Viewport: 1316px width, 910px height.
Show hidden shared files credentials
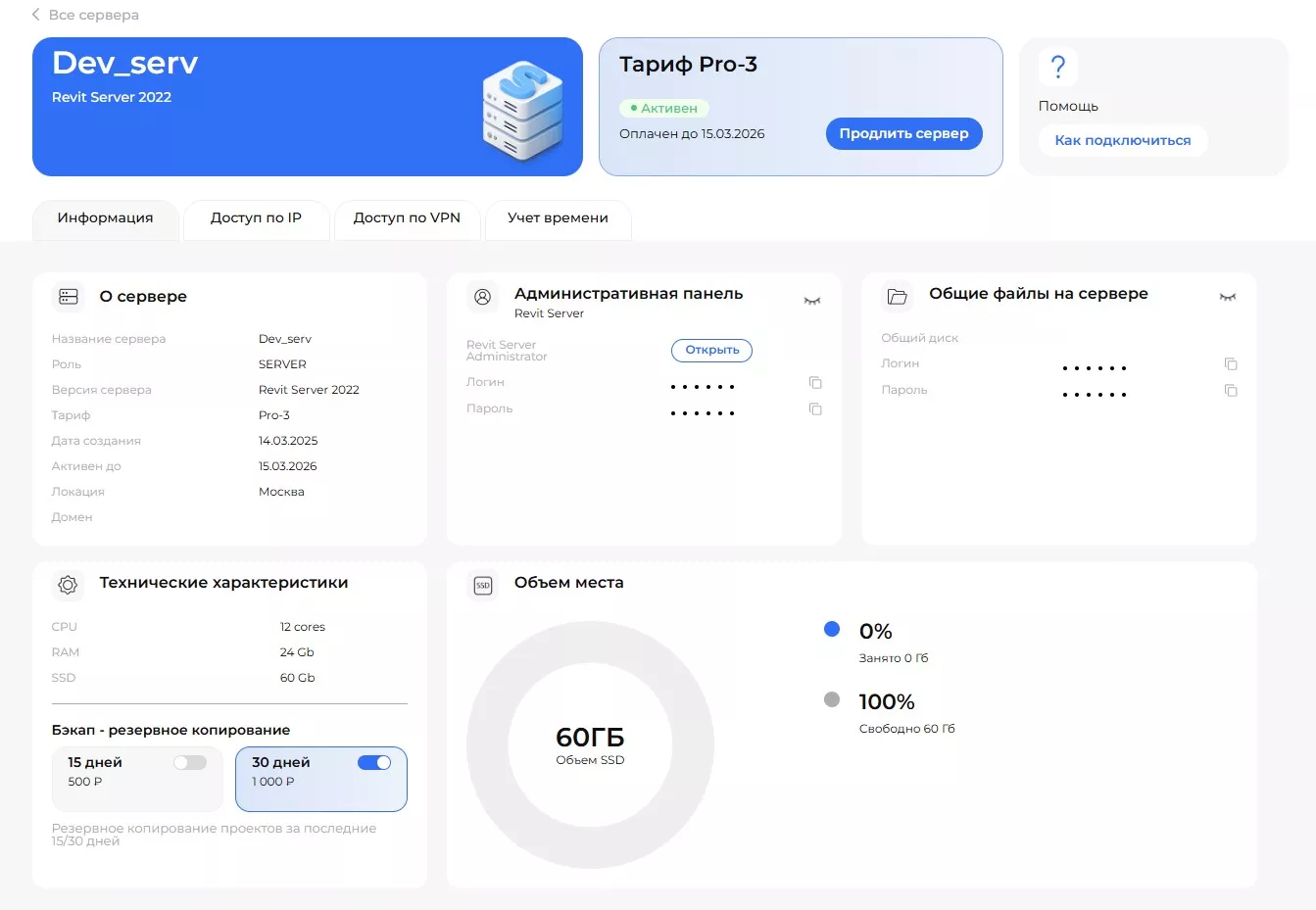(1227, 297)
